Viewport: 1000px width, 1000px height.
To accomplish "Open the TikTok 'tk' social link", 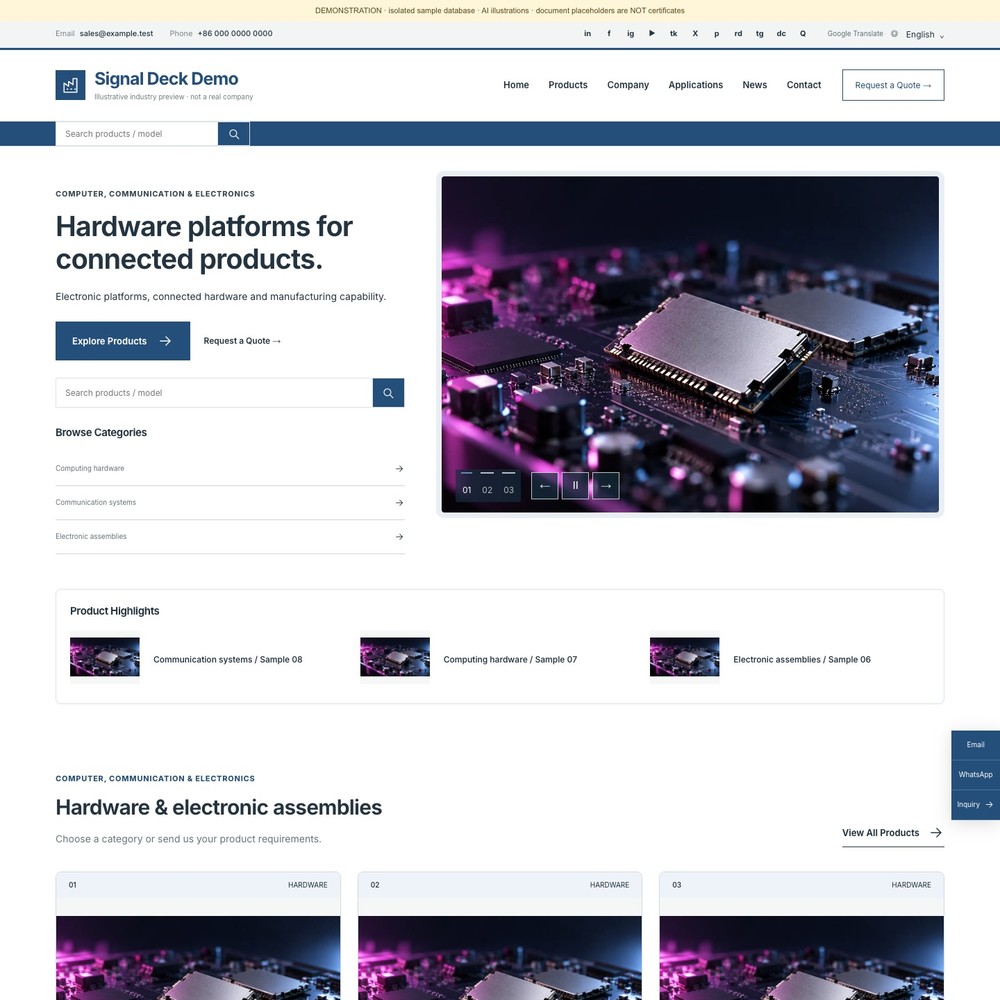I will [x=673, y=34].
